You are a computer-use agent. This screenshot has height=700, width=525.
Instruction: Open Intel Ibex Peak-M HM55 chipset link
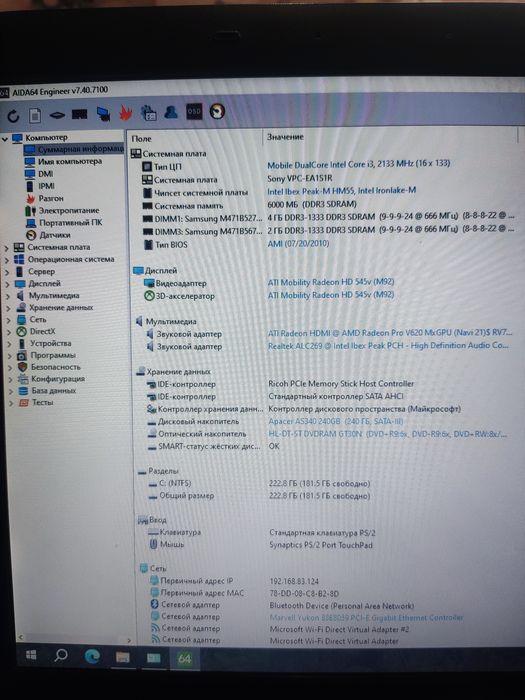pos(342,191)
